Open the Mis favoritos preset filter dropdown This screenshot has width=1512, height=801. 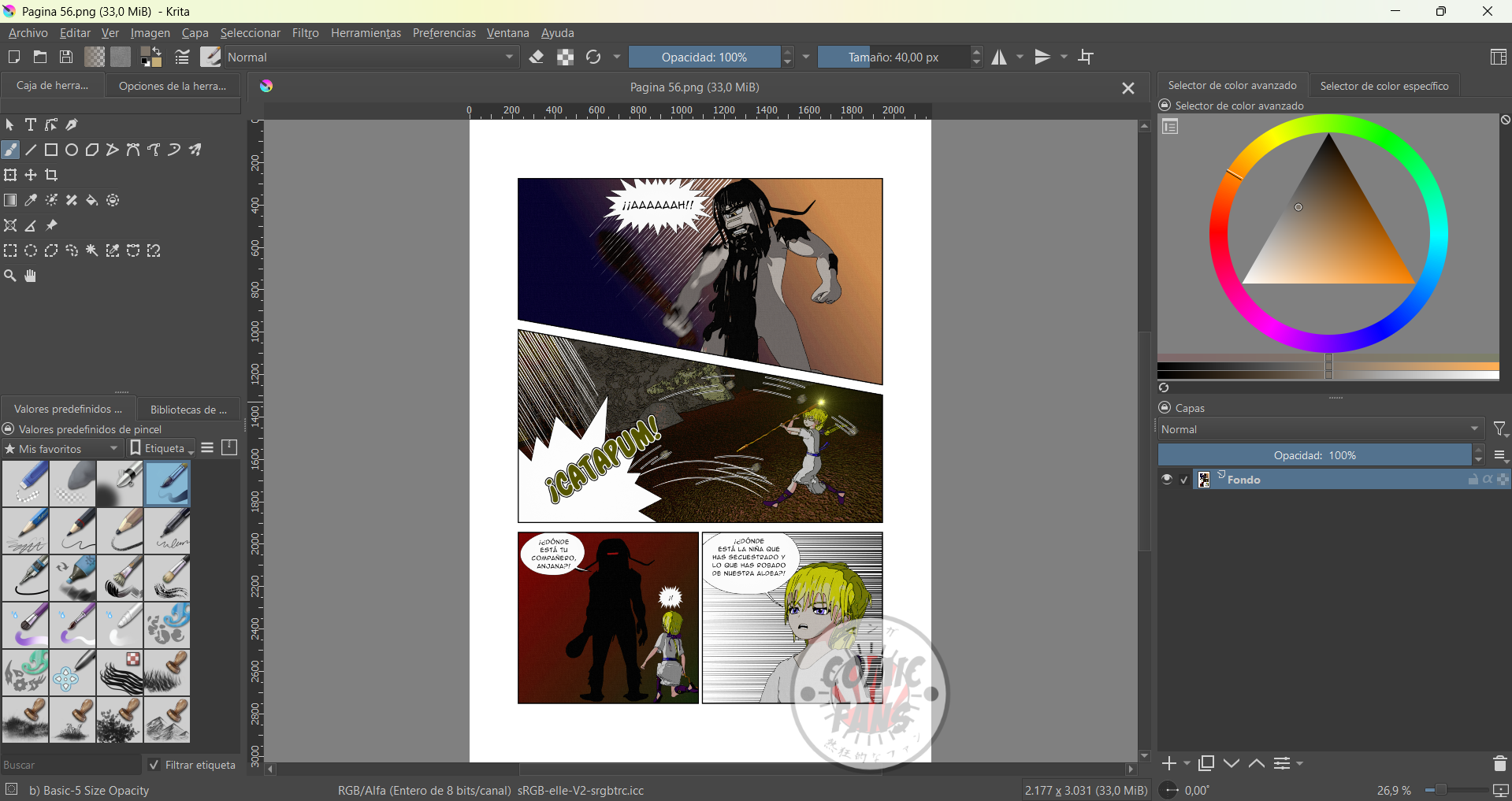tap(62, 448)
